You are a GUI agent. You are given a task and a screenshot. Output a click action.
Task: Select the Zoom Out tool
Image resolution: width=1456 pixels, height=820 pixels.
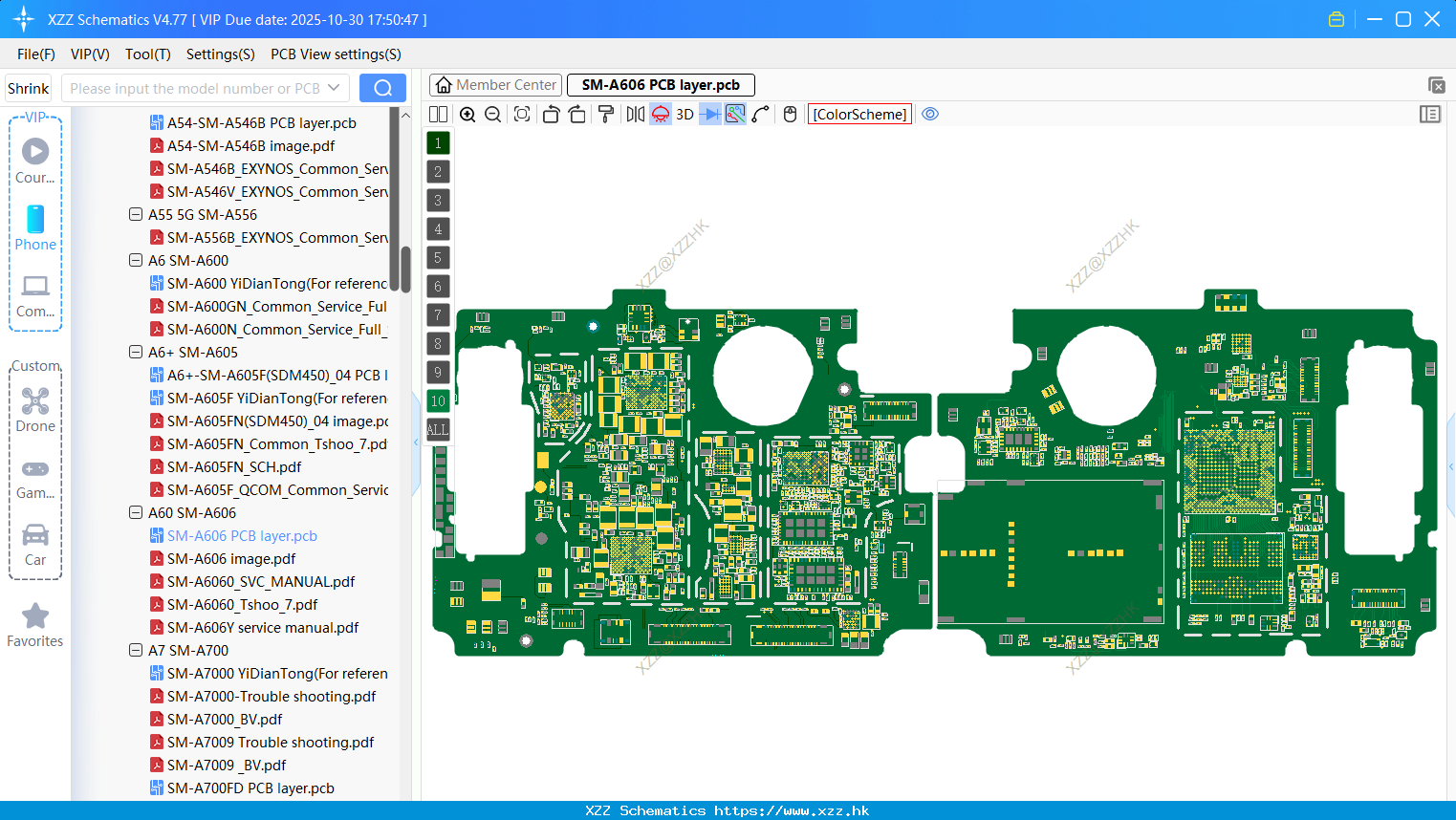click(x=492, y=114)
